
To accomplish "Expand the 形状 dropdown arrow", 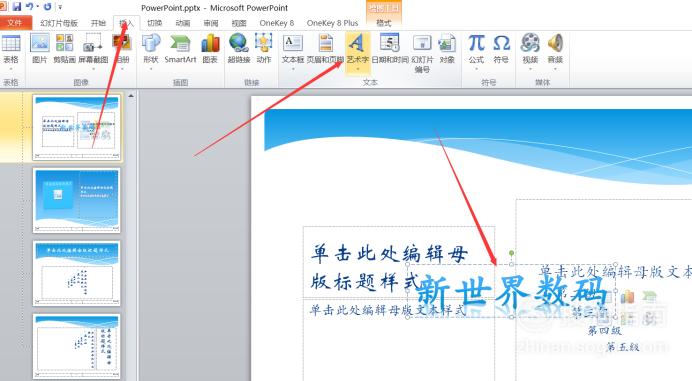I will click(x=151, y=69).
